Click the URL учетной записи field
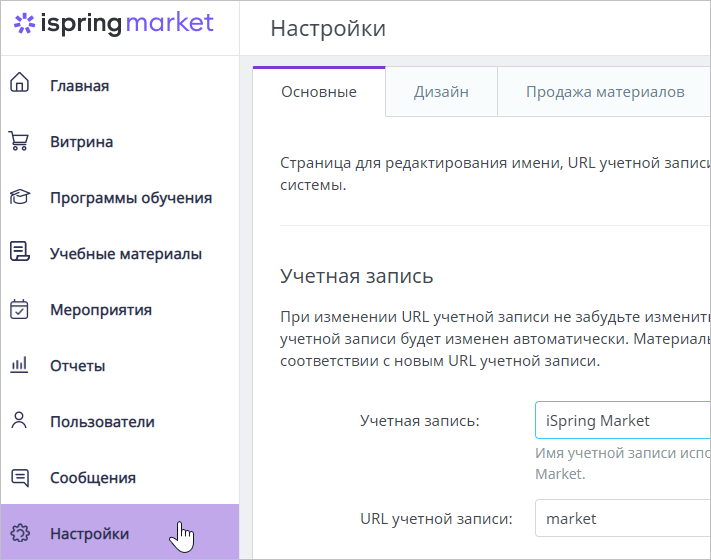The height and width of the screenshot is (560, 711). (x=623, y=518)
